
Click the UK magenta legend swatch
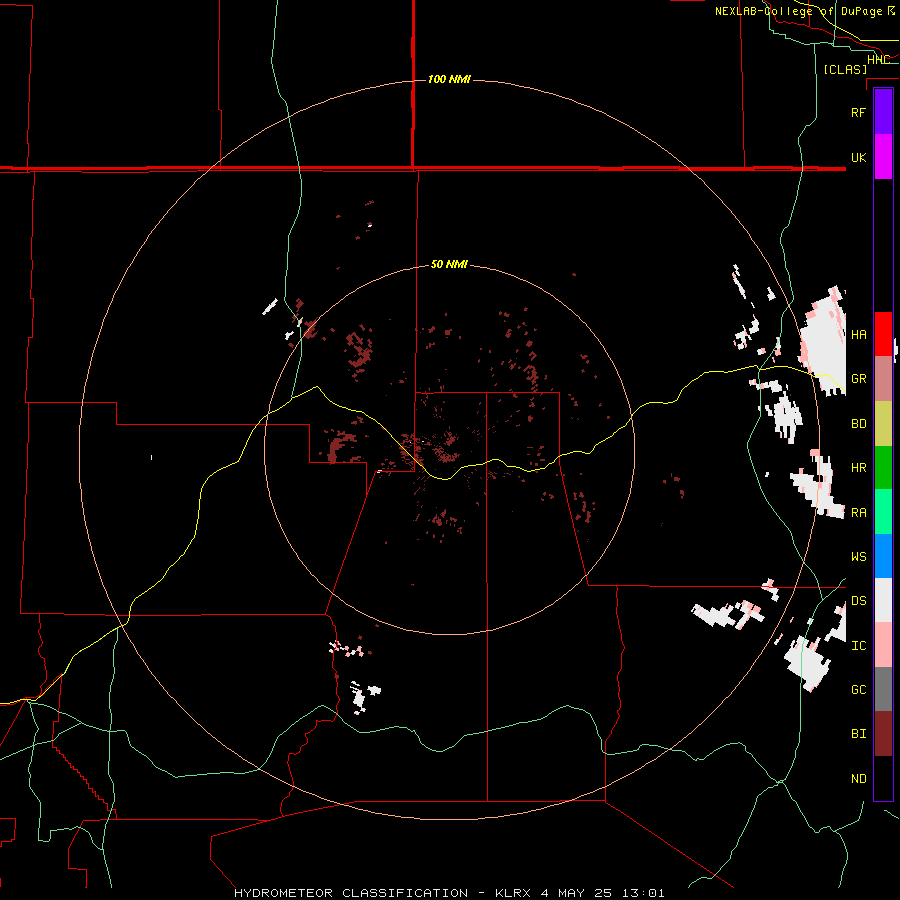pyautogui.click(x=883, y=157)
